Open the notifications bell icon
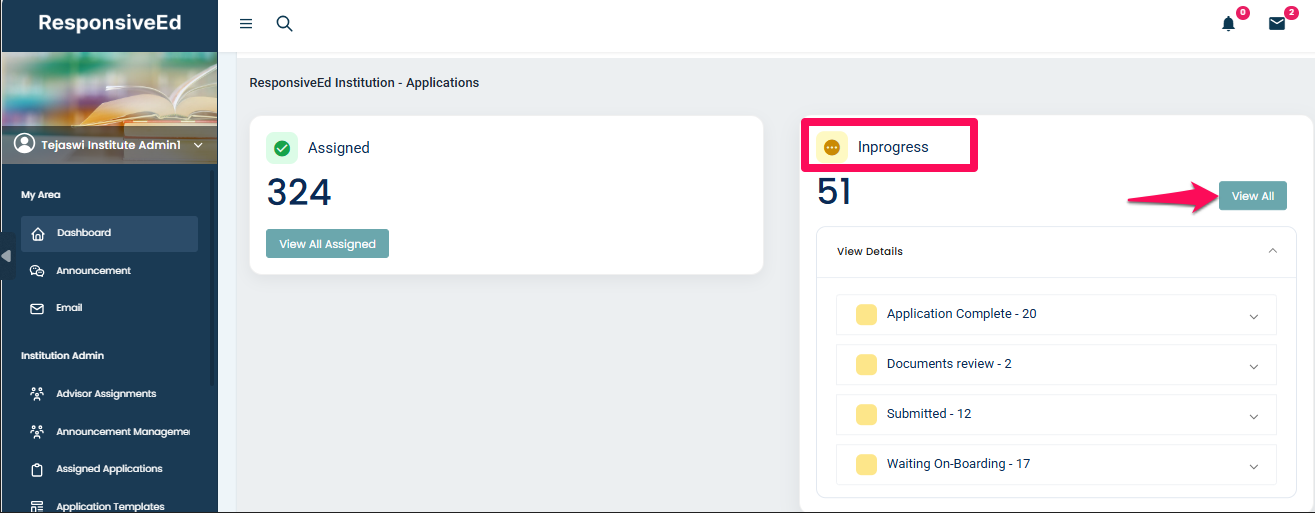 pyautogui.click(x=1228, y=24)
